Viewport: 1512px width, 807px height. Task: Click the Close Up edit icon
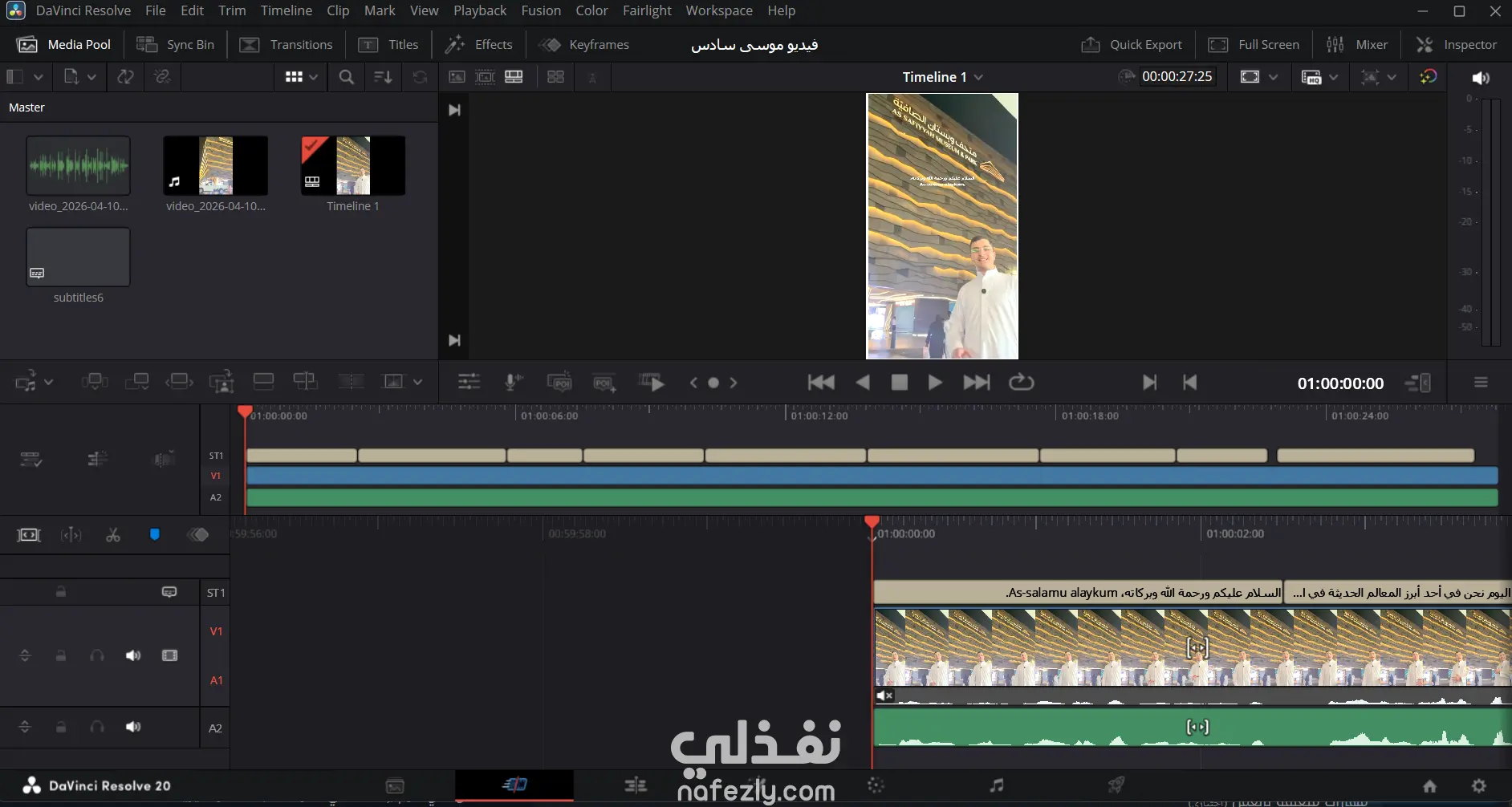[222, 382]
